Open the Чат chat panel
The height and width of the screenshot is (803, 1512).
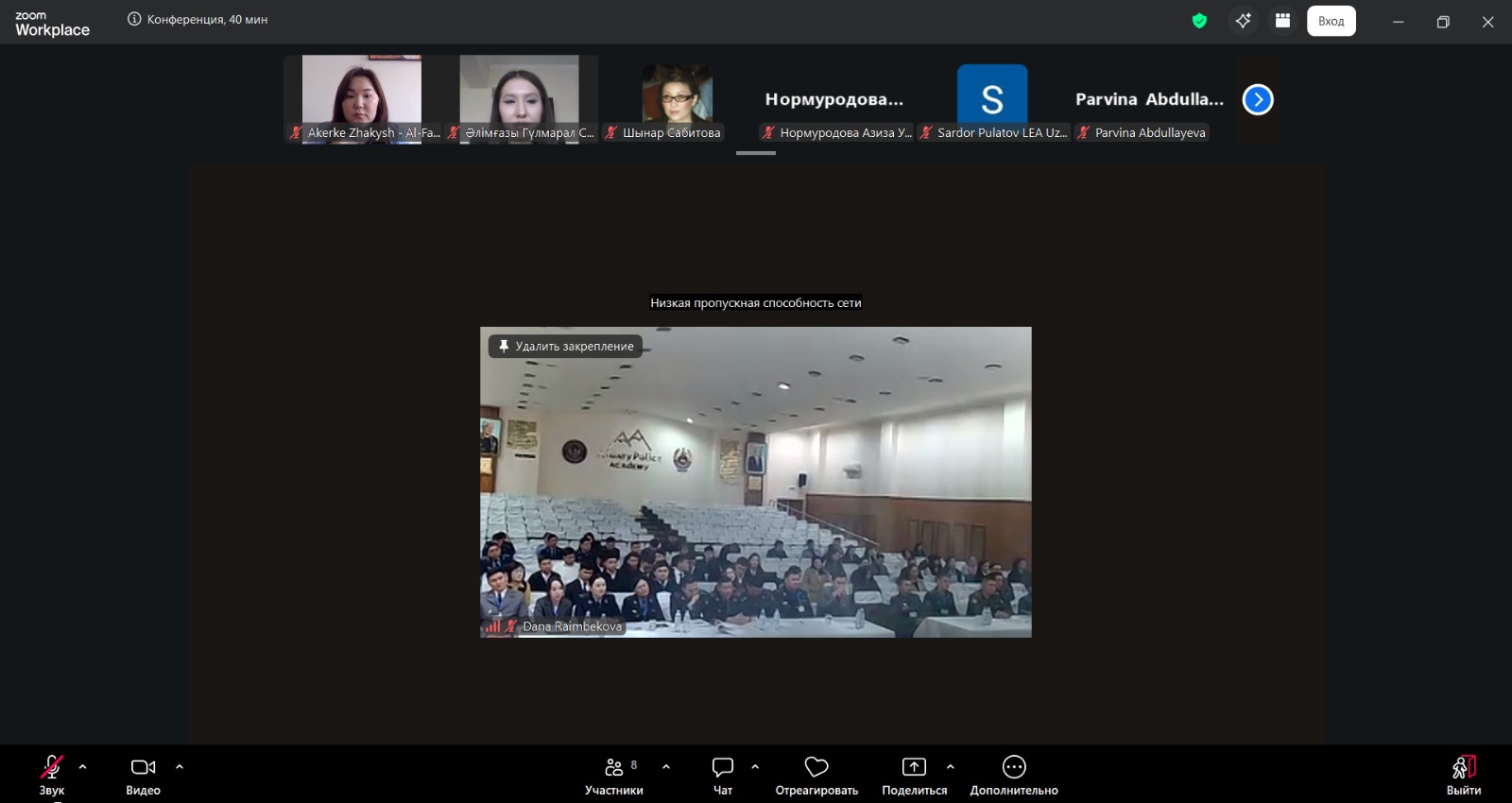click(x=723, y=775)
